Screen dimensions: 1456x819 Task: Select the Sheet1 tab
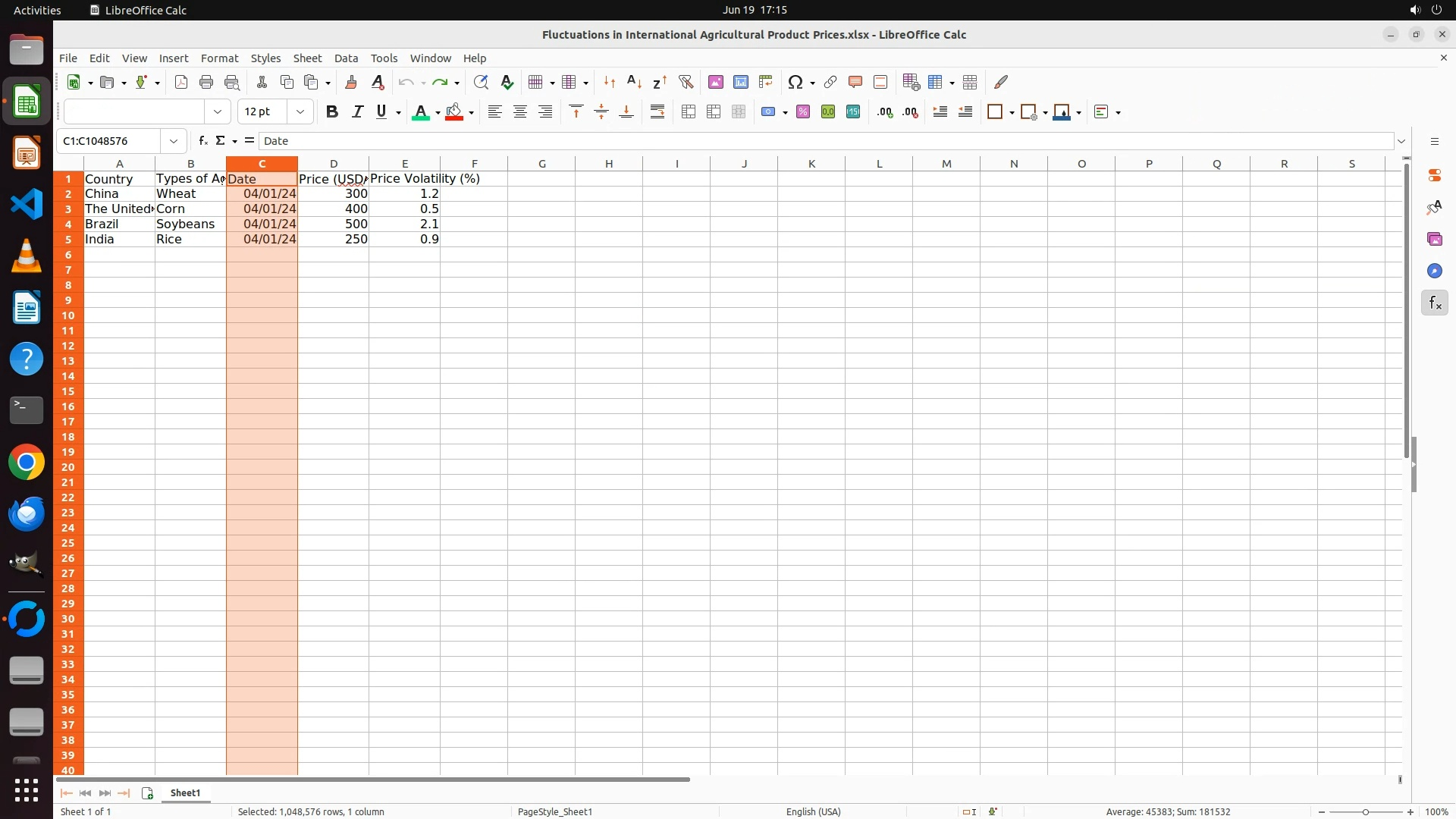tap(185, 792)
